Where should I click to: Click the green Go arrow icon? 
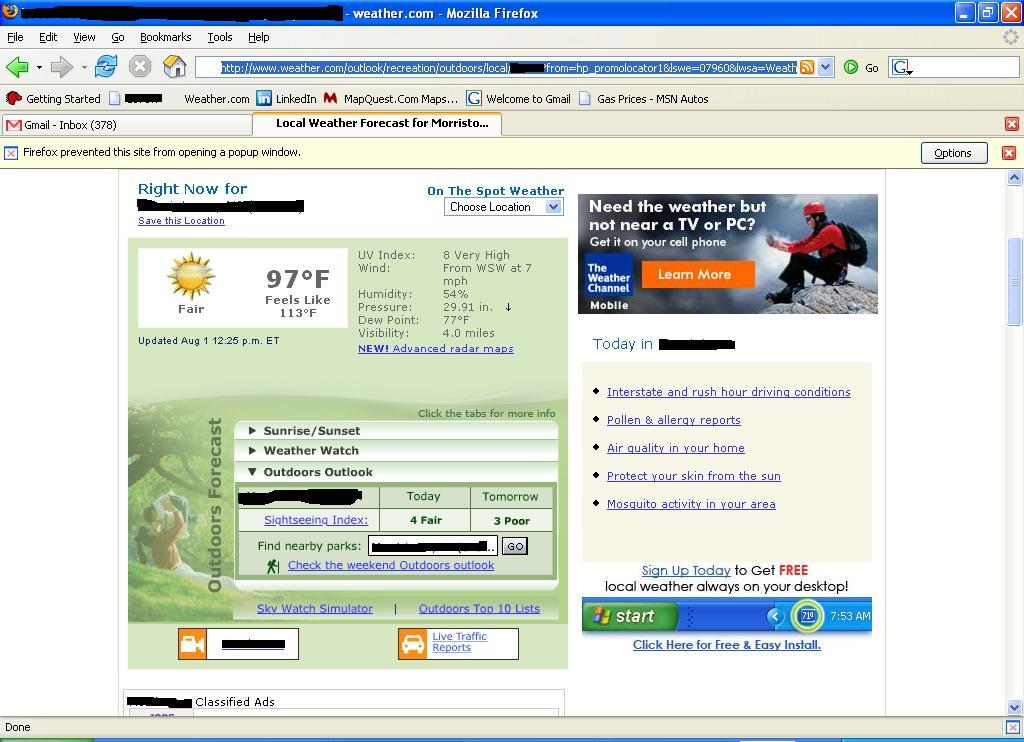850,67
